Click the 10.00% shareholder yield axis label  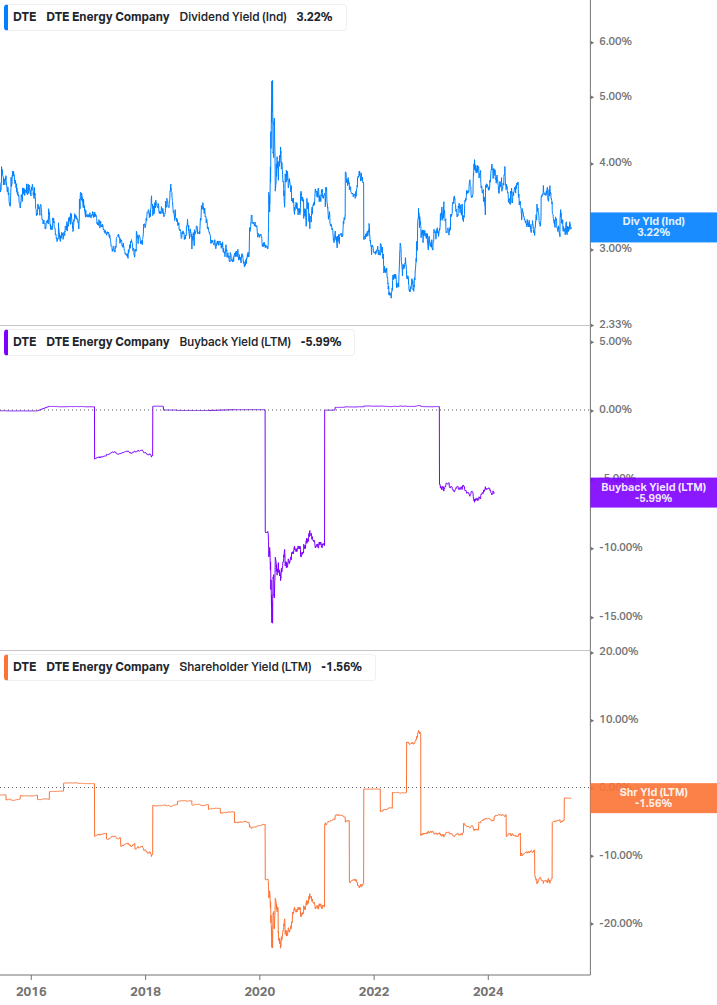618,720
